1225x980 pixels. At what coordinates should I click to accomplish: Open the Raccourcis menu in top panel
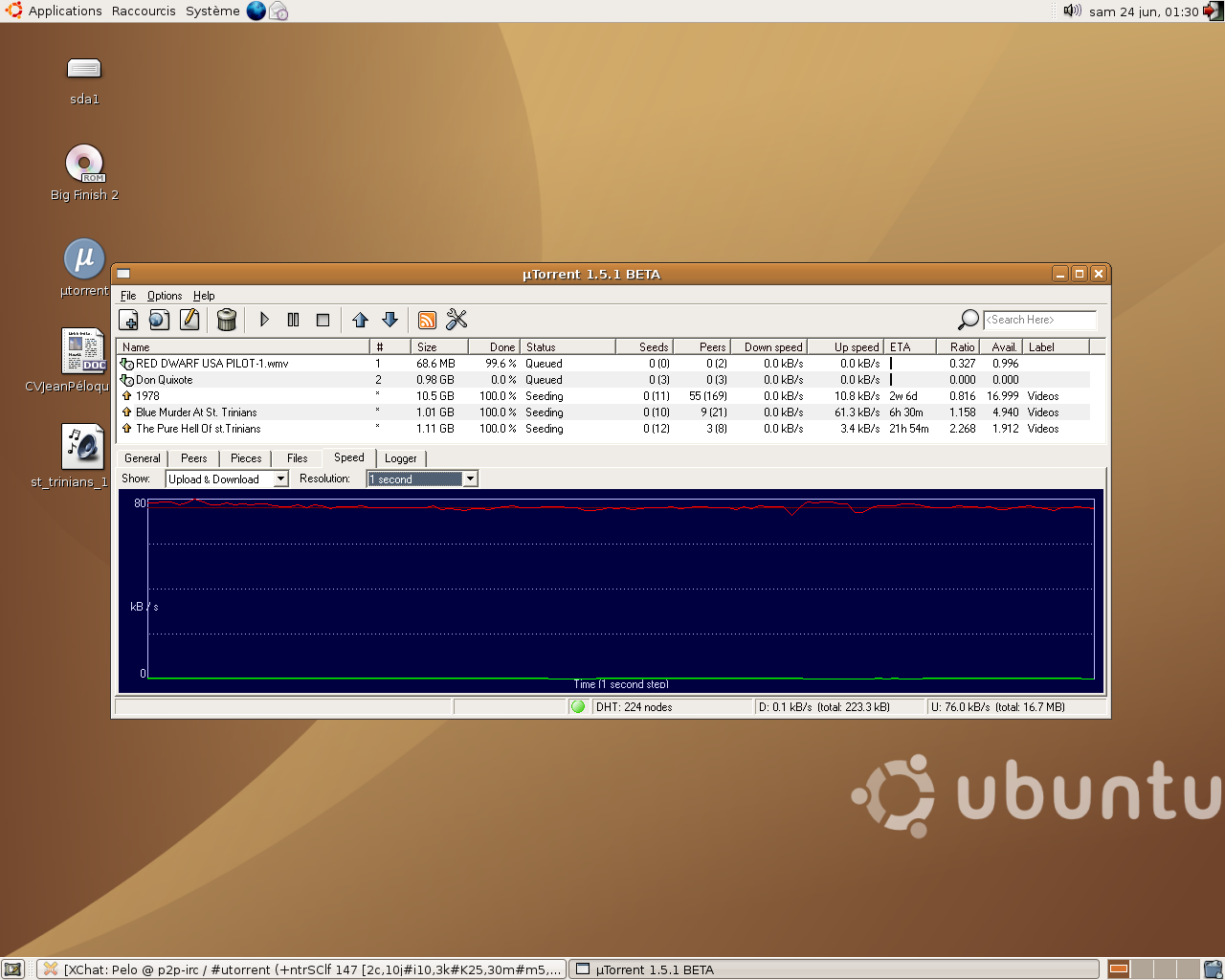point(144,11)
